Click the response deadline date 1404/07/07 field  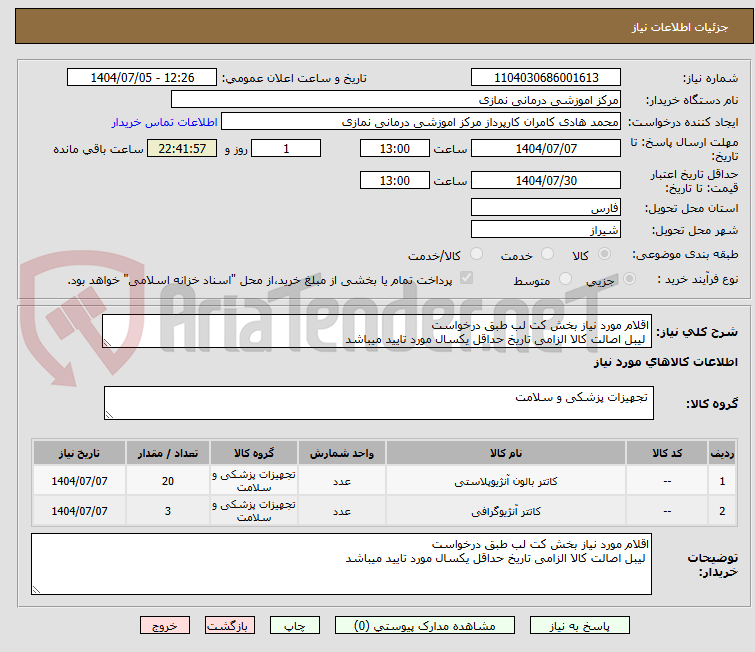coord(546,148)
